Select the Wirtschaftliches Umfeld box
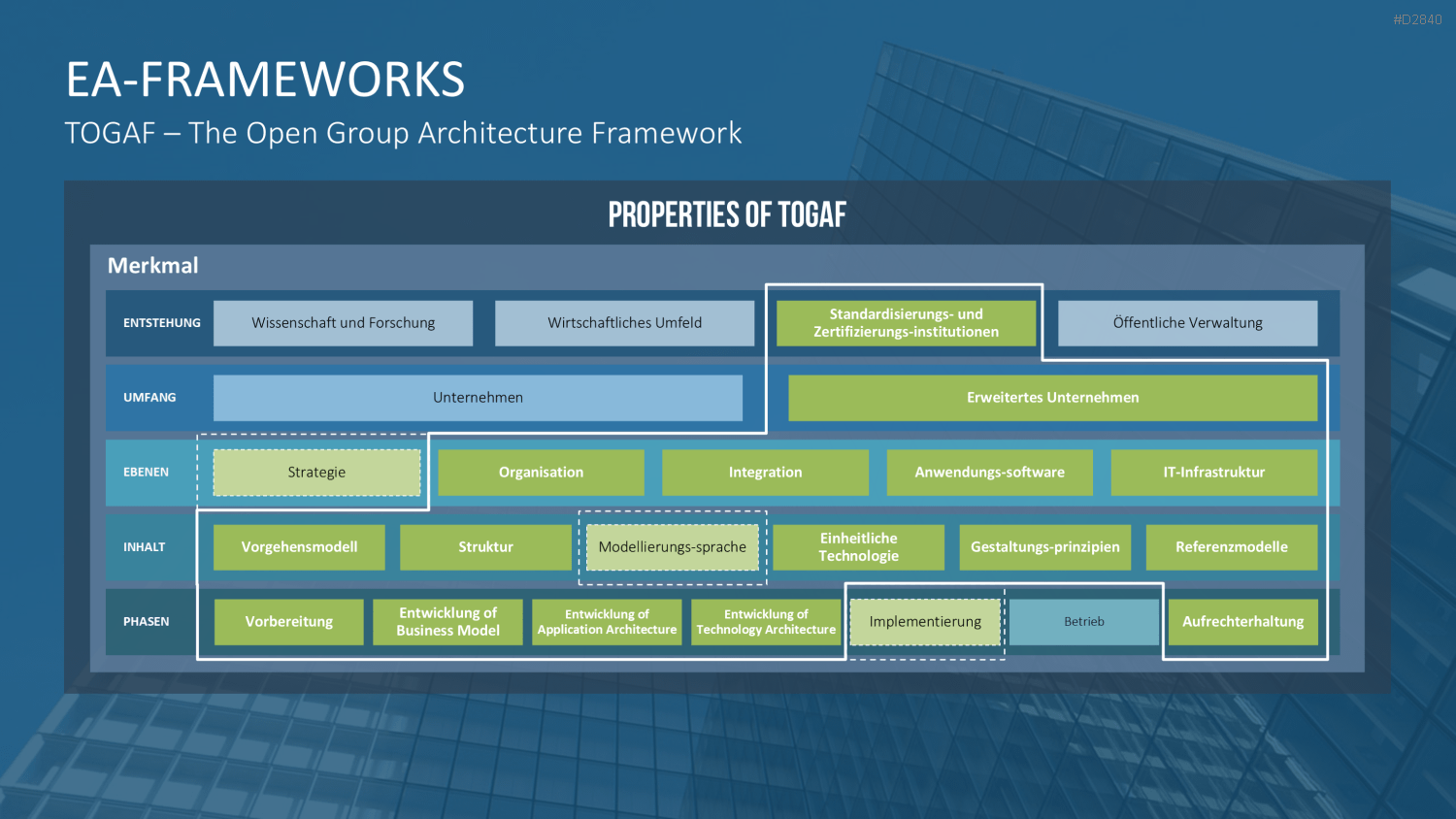 [624, 323]
